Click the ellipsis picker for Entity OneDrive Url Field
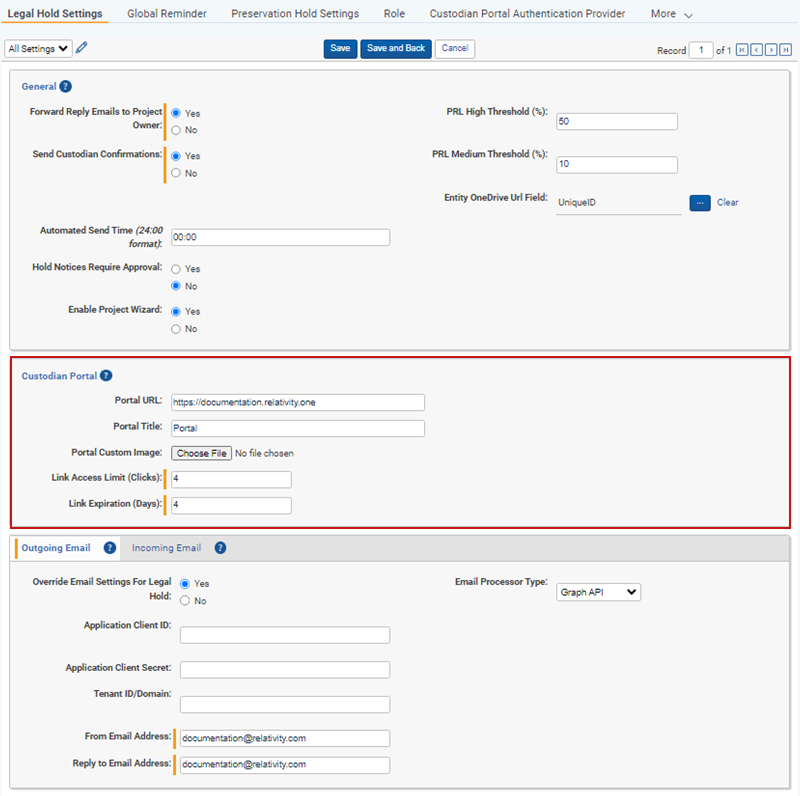 (700, 203)
